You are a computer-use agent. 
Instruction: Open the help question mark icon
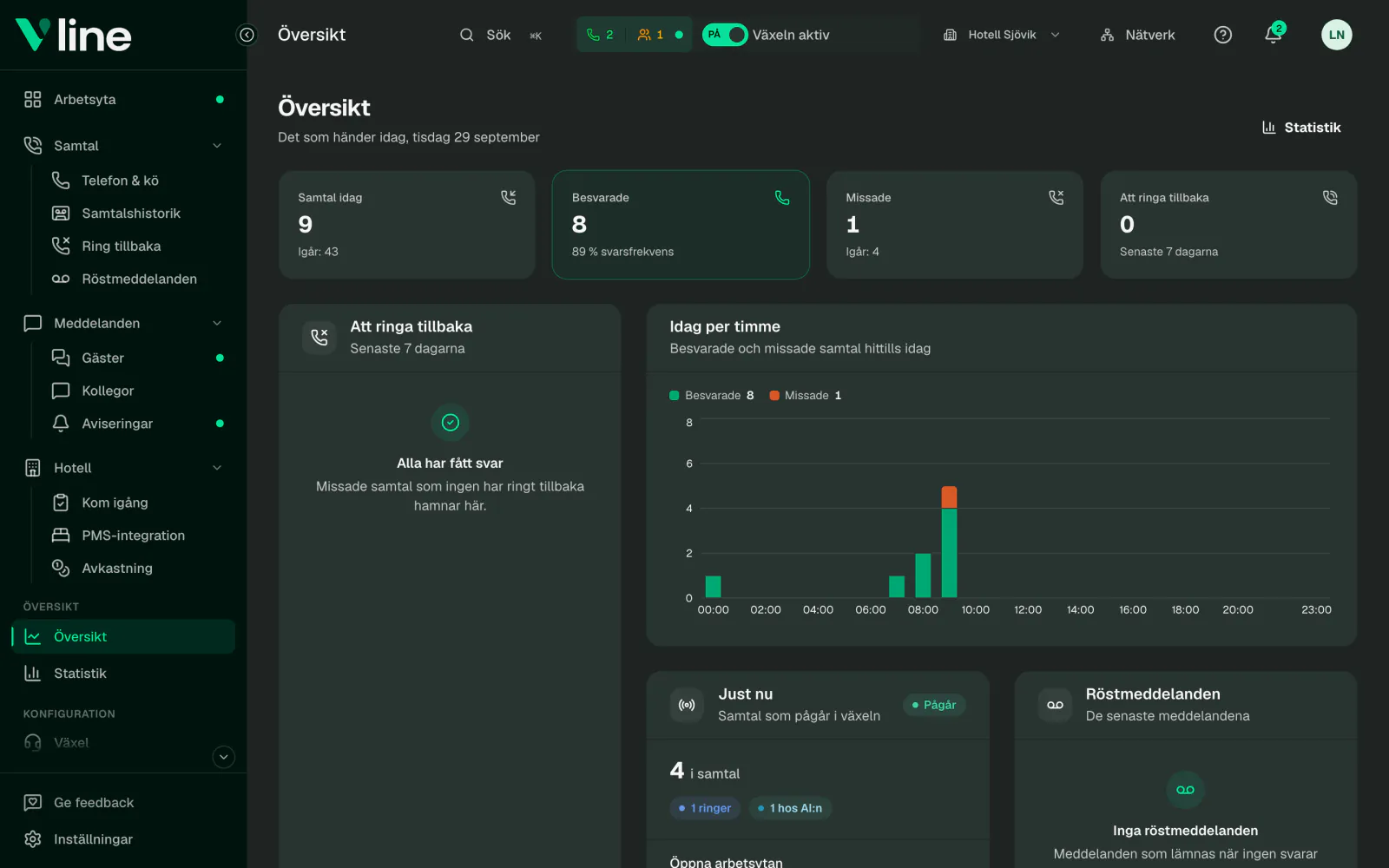pos(1222,35)
